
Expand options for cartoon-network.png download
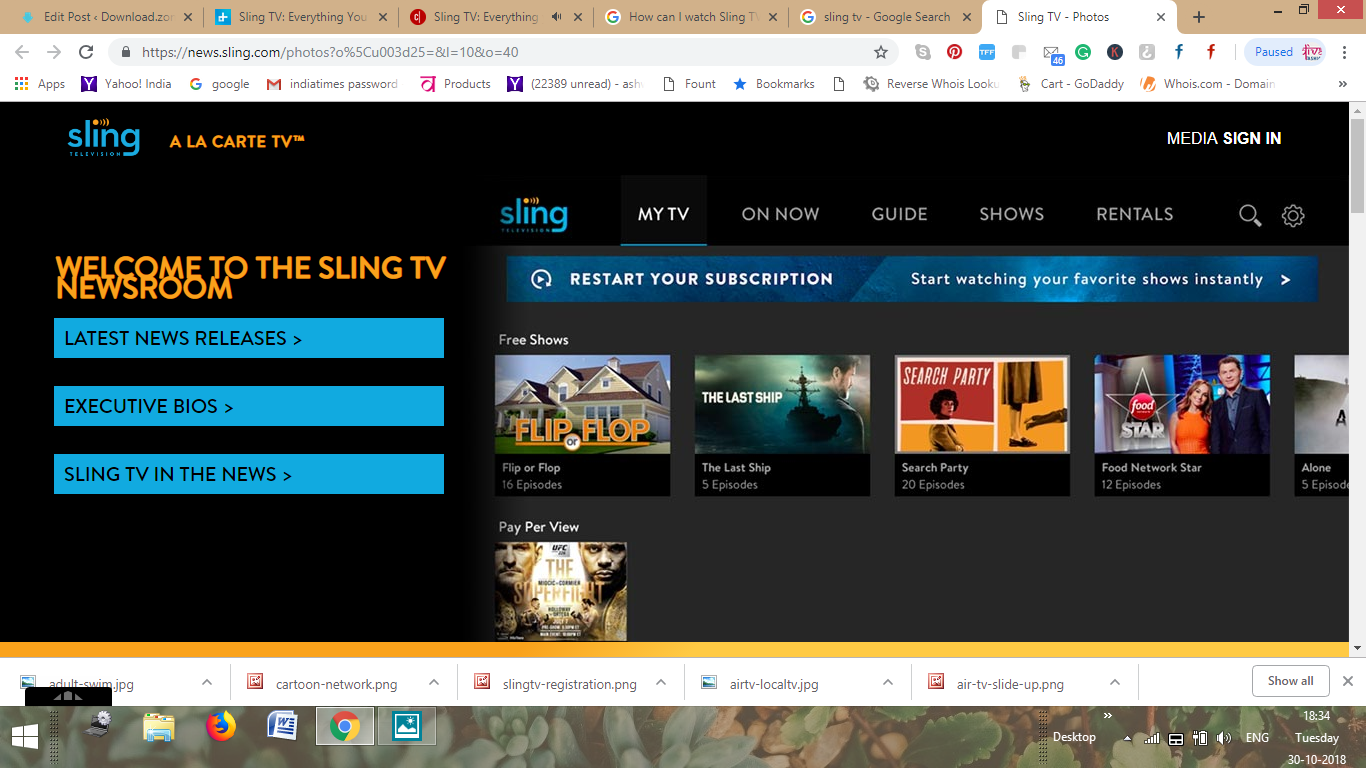[x=434, y=683]
